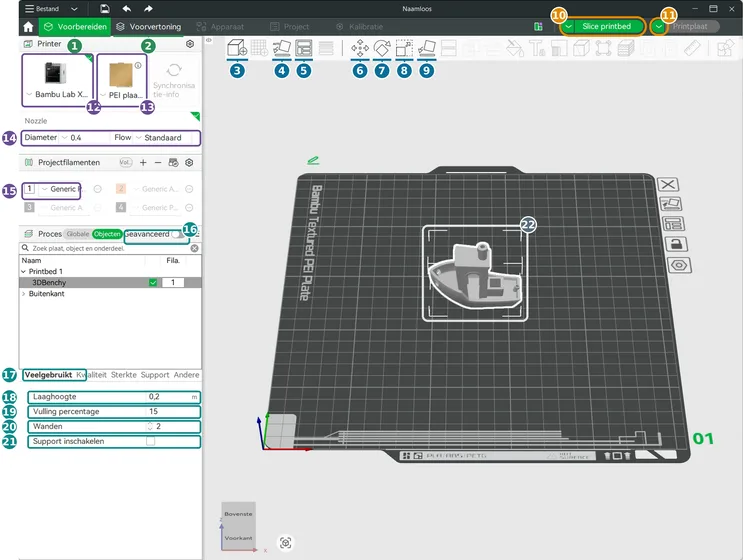
Task: Switch to the Voorvertoning tab
Action: coord(149,27)
